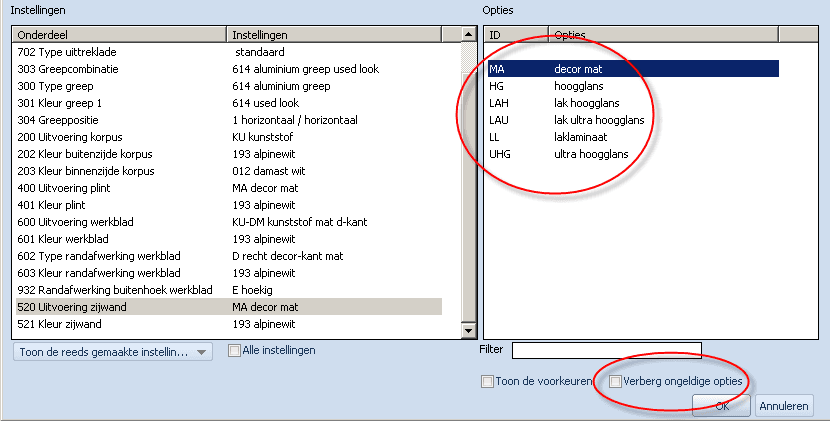The image size is (830, 421).
Task: Confirm with the OK button
Action: tap(721, 406)
